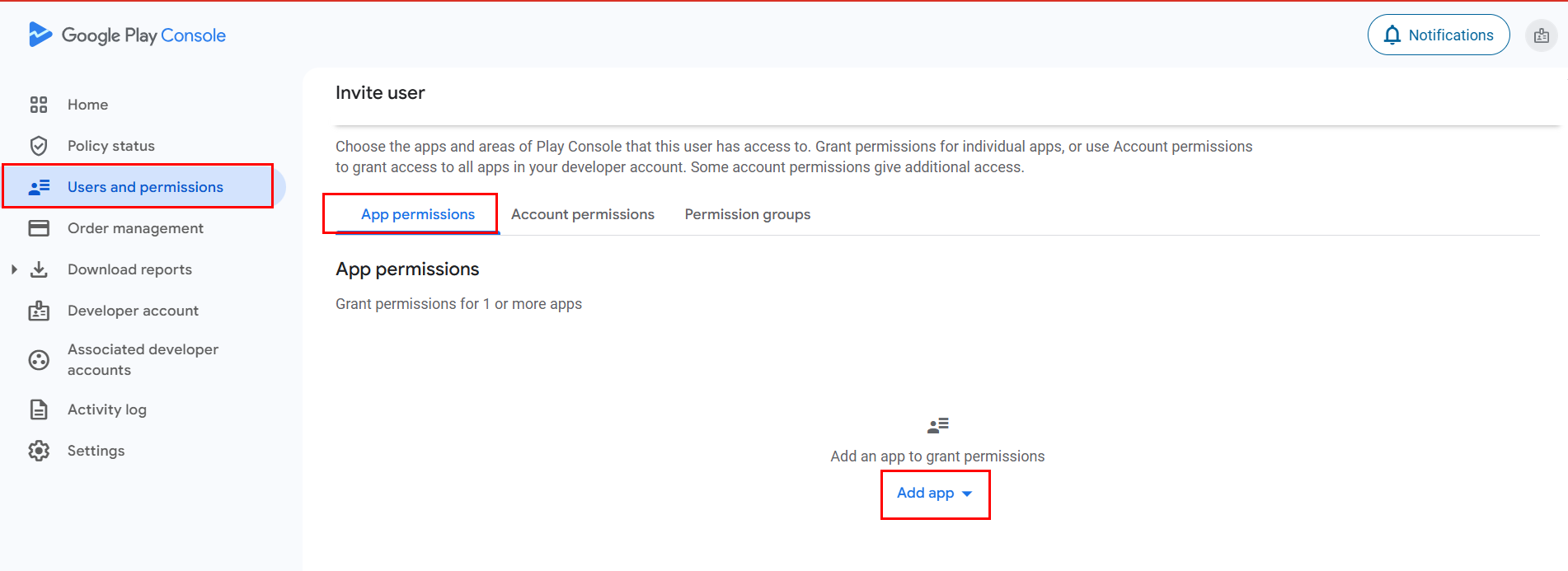
Task: Switch to the Permission groups tab
Action: click(x=747, y=214)
